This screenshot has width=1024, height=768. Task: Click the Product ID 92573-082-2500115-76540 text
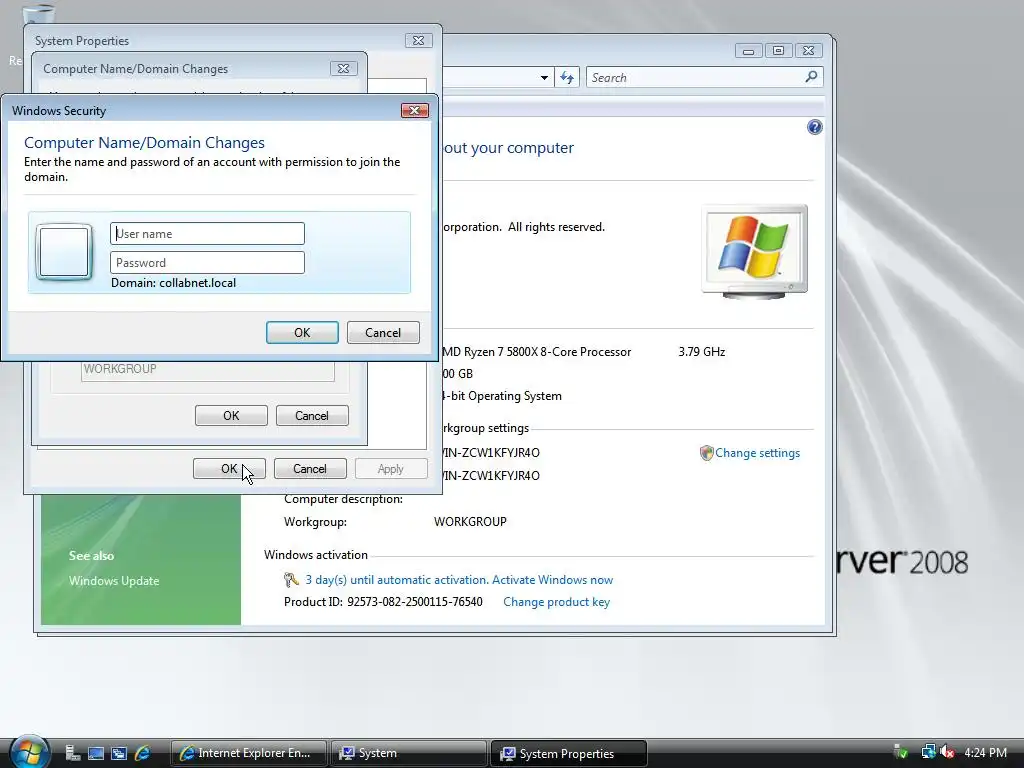383,601
